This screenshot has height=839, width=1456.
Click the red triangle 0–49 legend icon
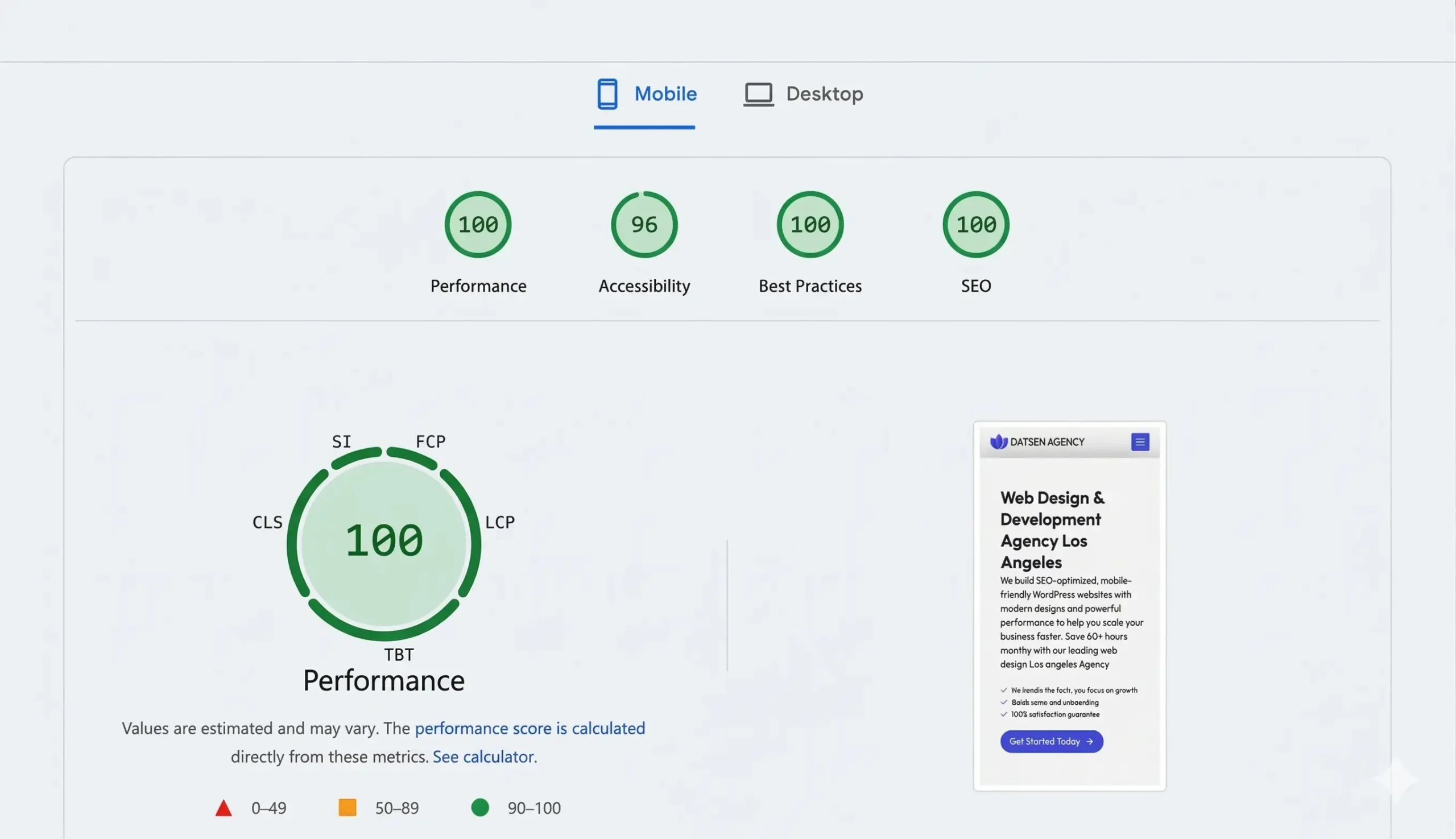coord(224,808)
